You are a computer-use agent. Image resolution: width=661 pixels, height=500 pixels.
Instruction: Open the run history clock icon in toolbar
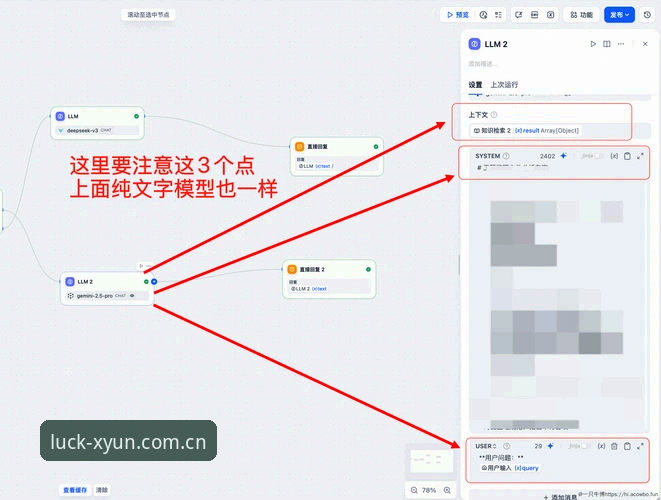coord(483,15)
